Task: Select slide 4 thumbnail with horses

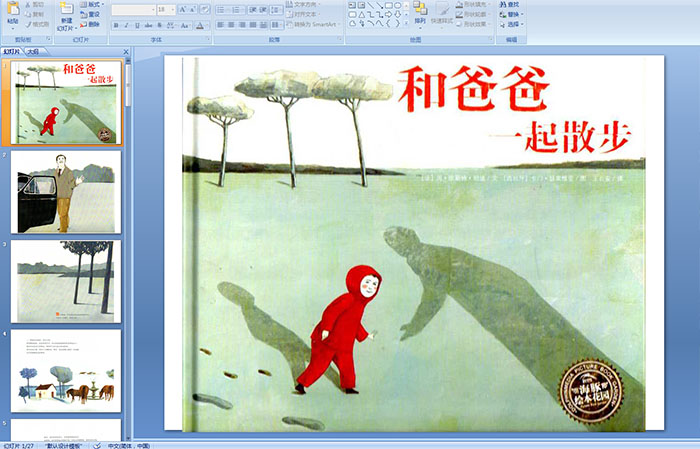Action: (x=66, y=371)
